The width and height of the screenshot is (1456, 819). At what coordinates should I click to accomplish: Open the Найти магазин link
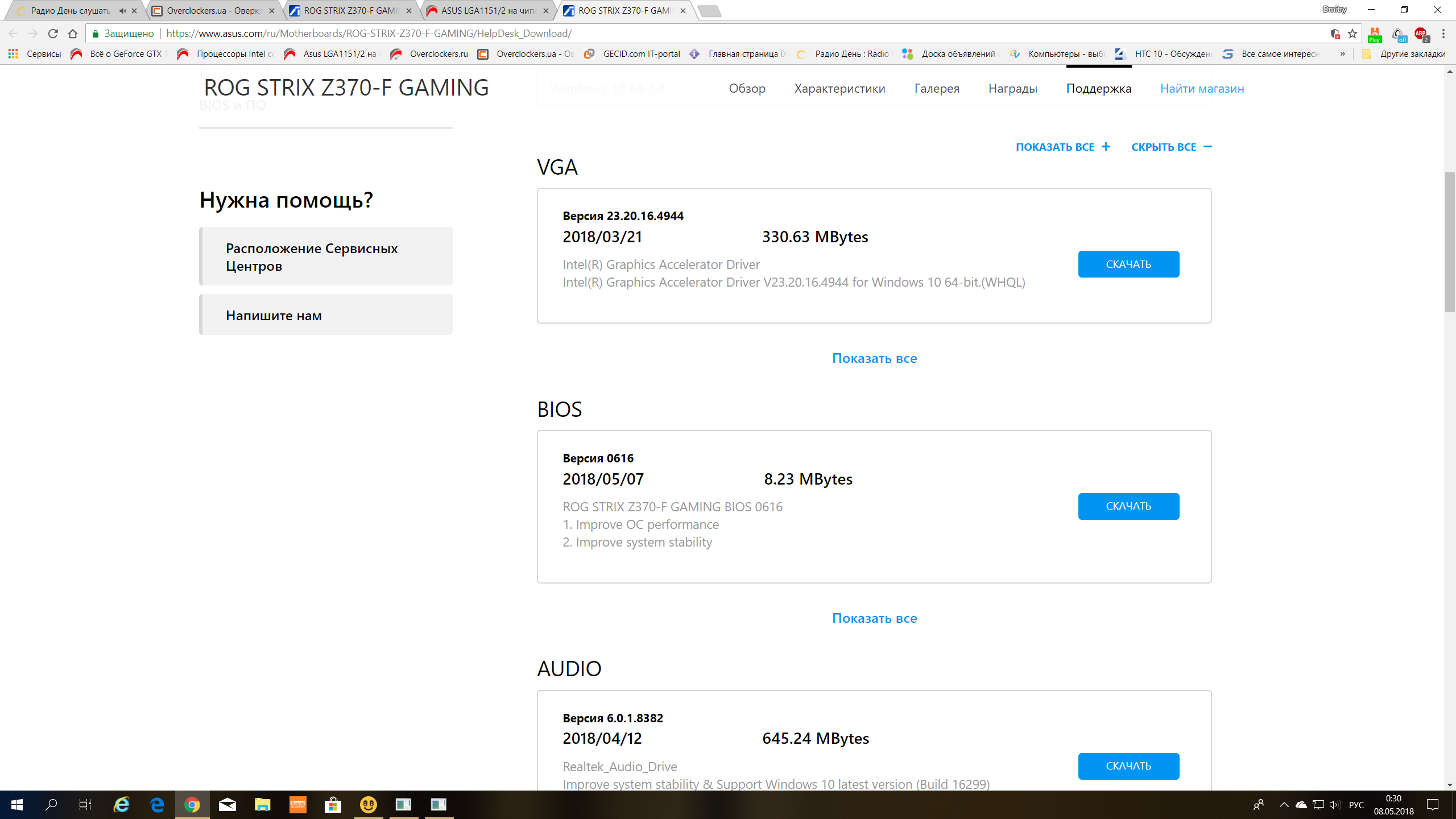1202,88
